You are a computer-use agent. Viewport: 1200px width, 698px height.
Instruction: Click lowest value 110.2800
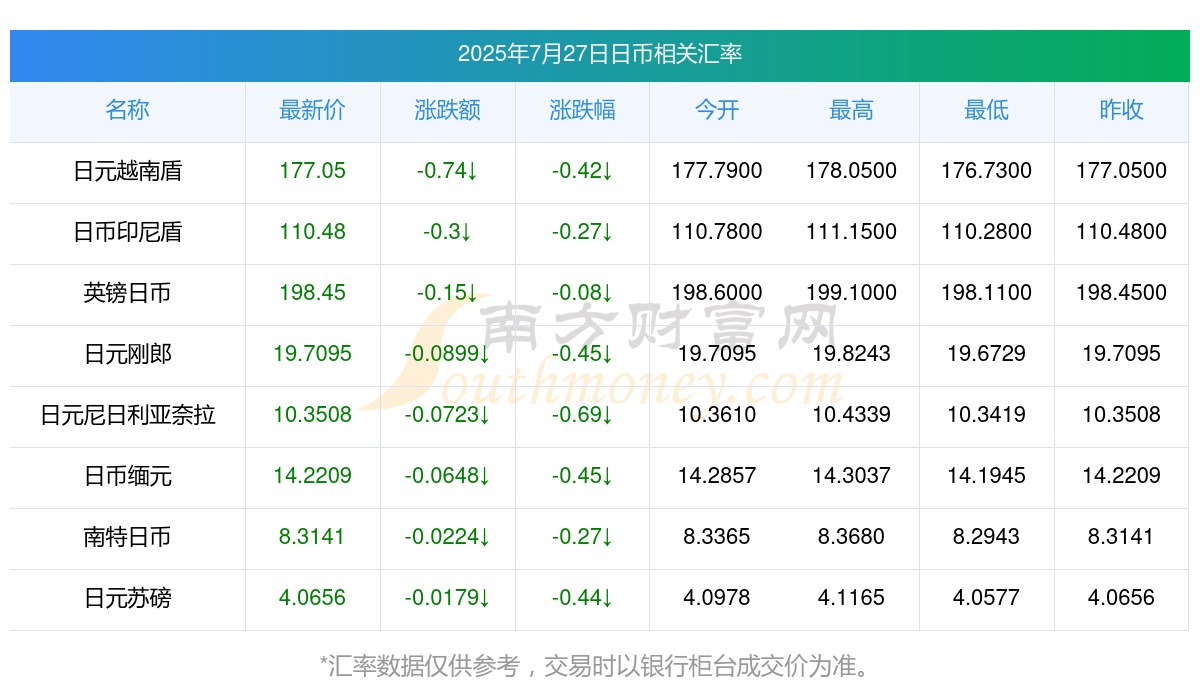[987, 232]
